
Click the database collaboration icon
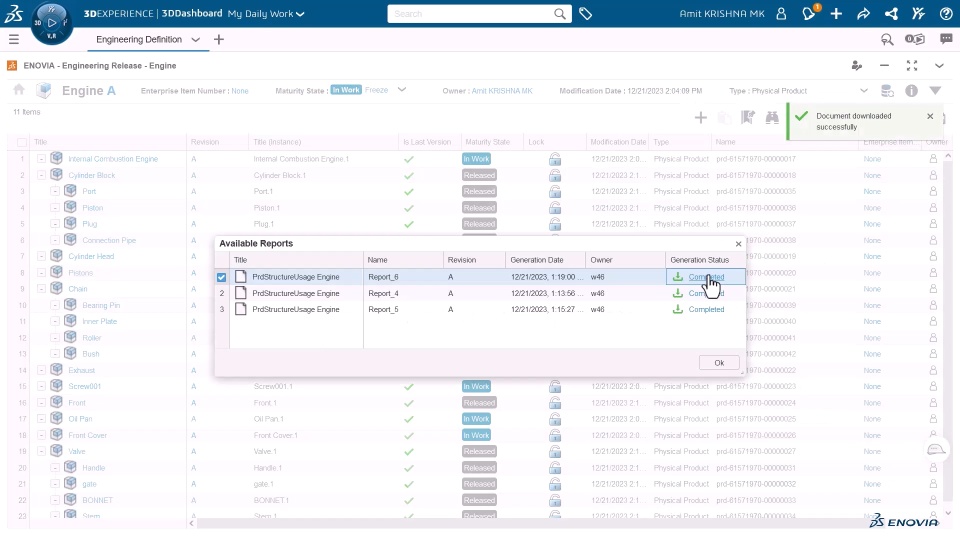pyautogui.click(x=887, y=91)
